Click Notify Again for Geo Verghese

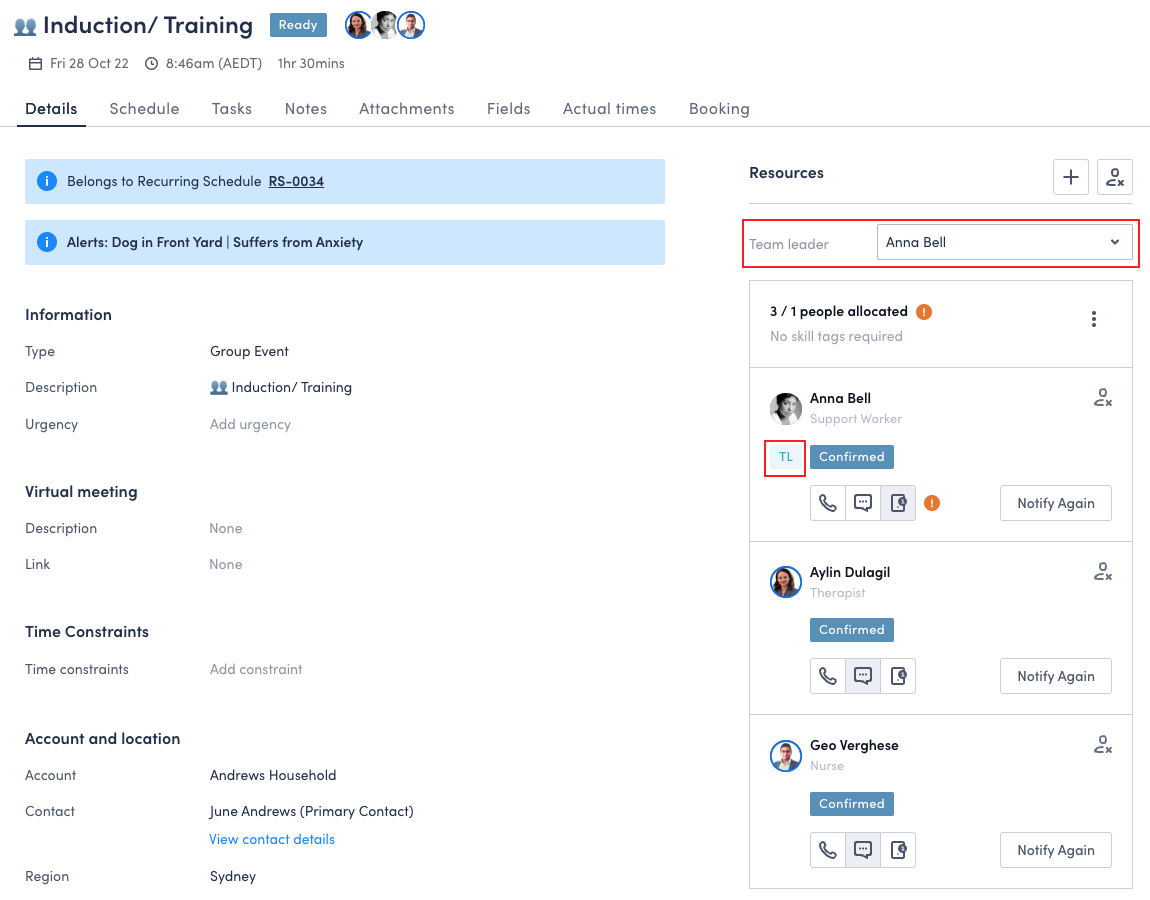1055,850
